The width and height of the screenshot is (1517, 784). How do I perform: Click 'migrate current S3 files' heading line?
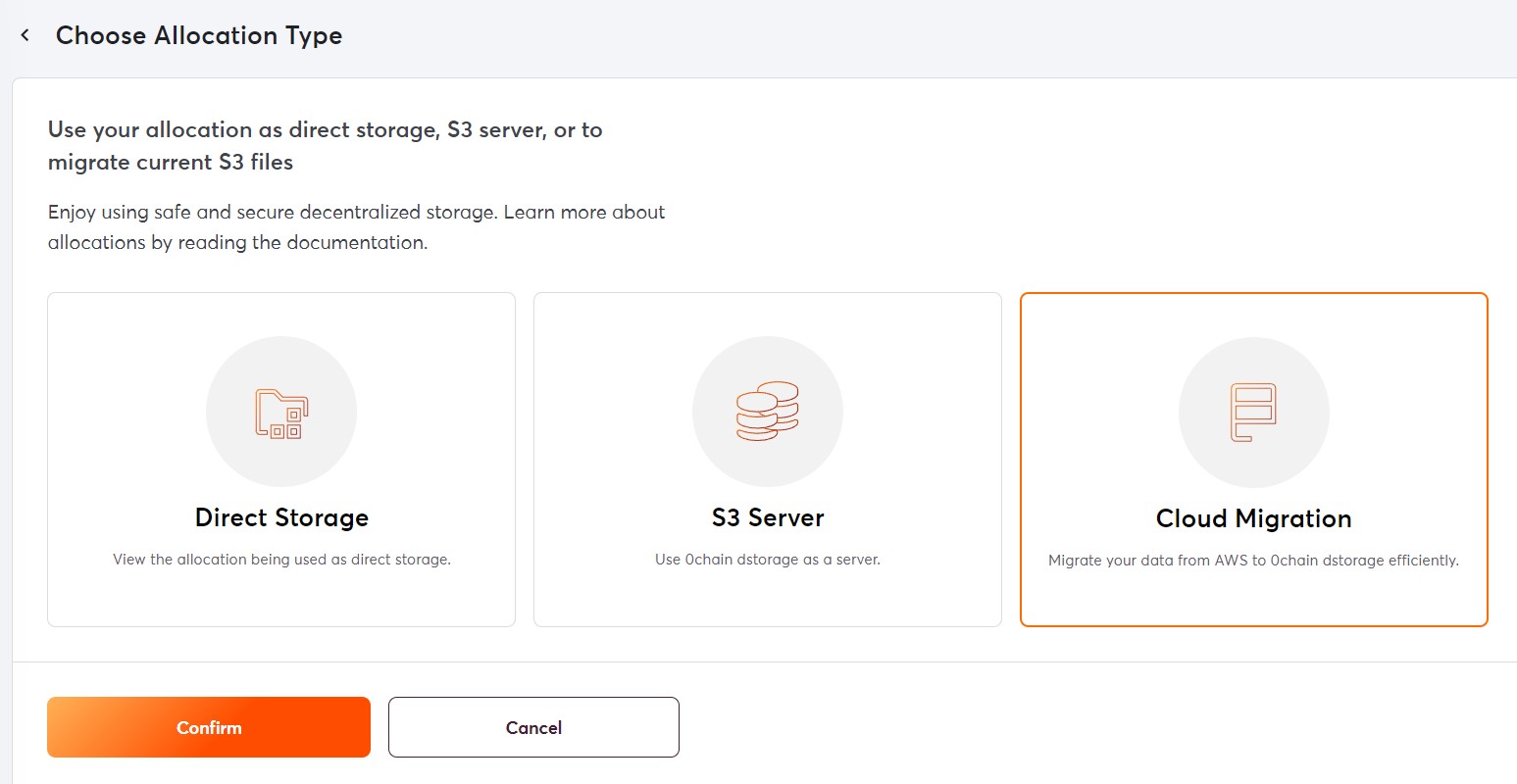pyautogui.click(x=171, y=163)
